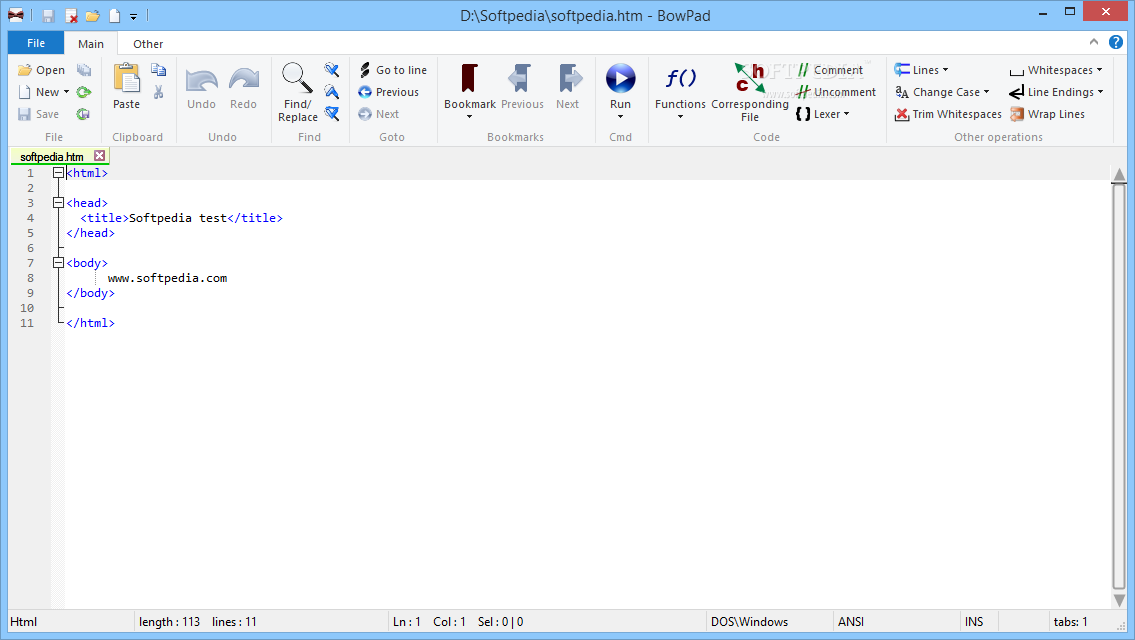This screenshot has height=640, width=1135.
Task: Click the bottom find magnifier icon
Action: (x=332, y=114)
